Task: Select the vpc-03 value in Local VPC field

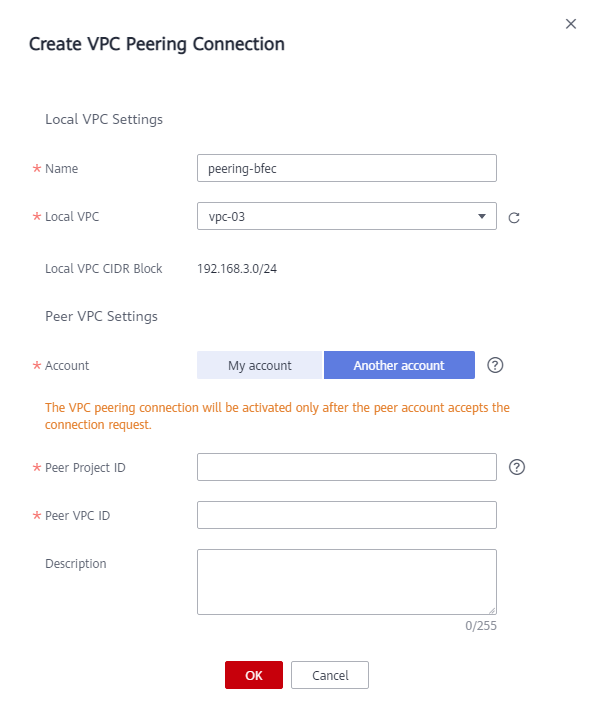Action: (x=227, y=217)
